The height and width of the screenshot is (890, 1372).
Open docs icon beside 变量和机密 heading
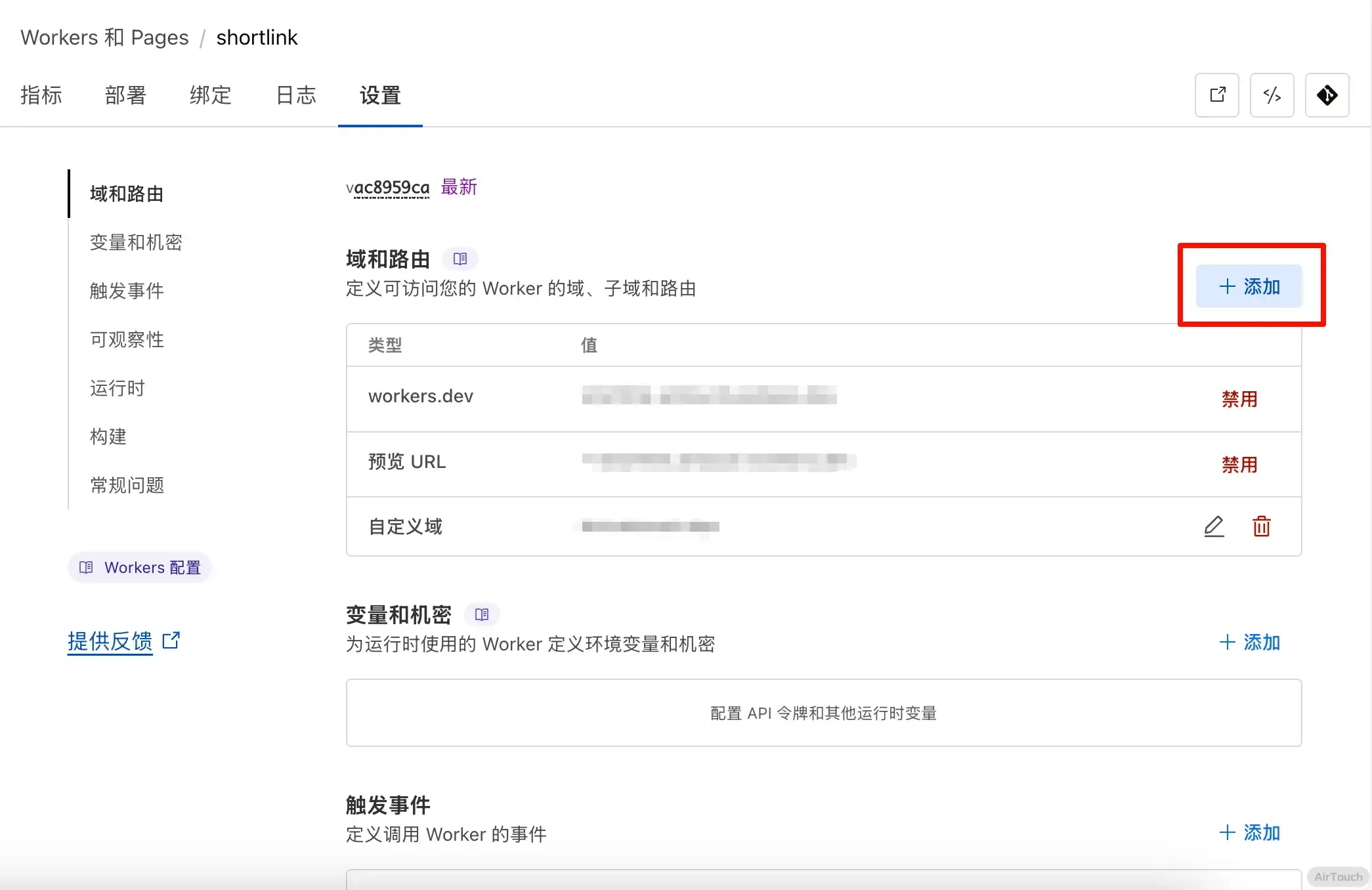tap(482, 615)
